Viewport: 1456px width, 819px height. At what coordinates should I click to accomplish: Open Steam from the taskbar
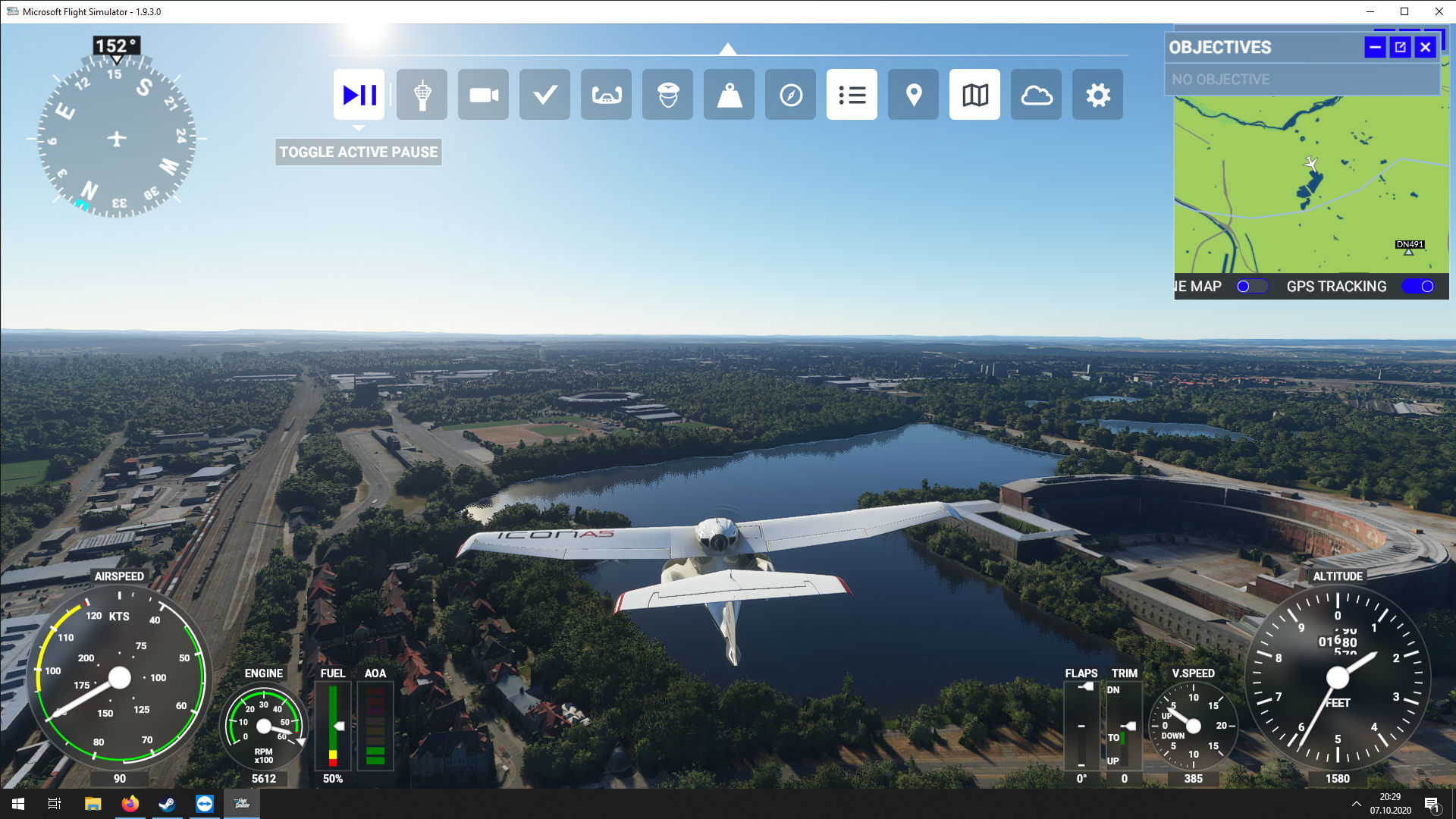click(x=167, y=804)
